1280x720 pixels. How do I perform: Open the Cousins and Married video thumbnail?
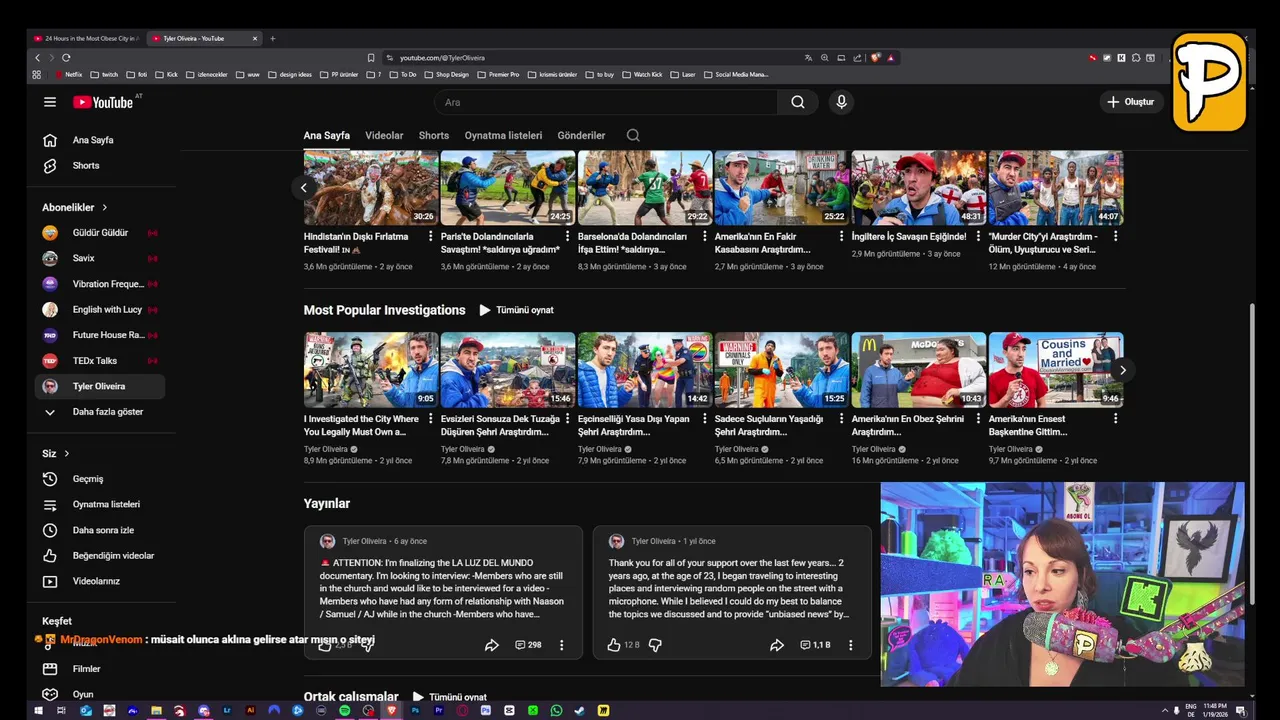tap(1056, 369)
